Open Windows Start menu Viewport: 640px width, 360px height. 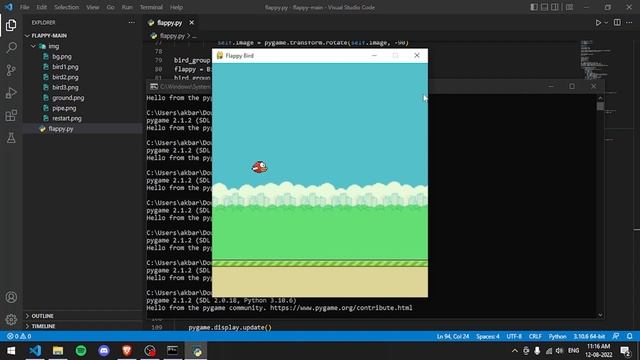[x=11, y=351]
